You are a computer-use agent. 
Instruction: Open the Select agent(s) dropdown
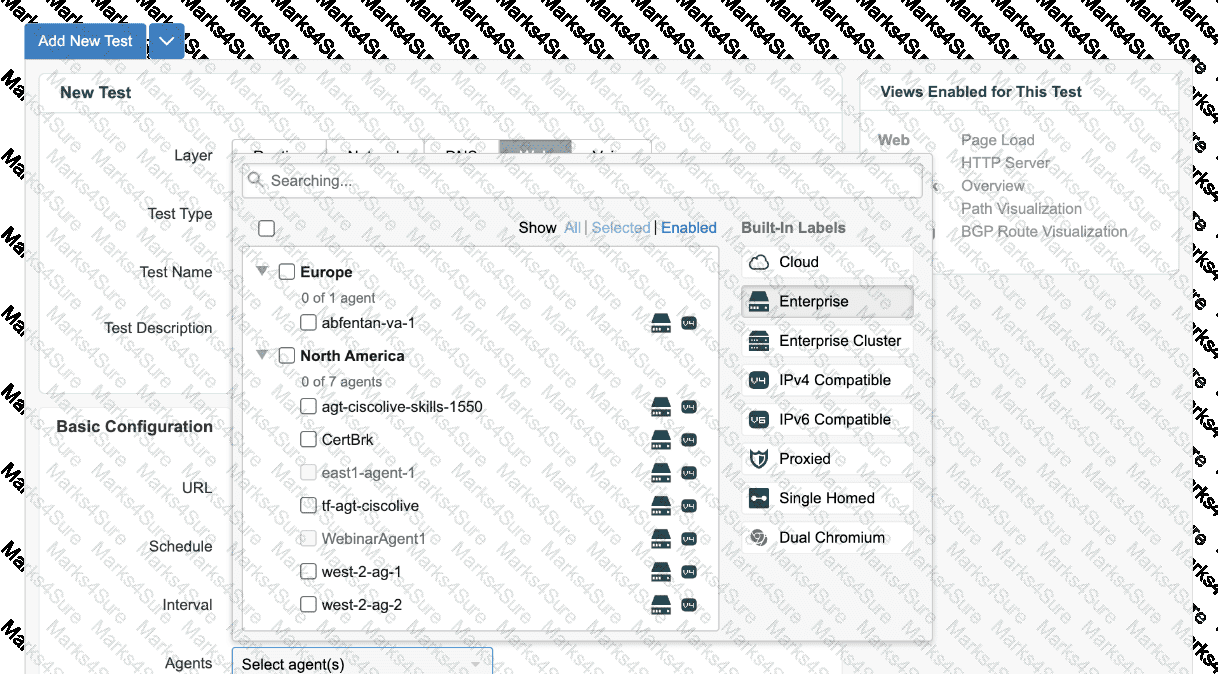361,664
